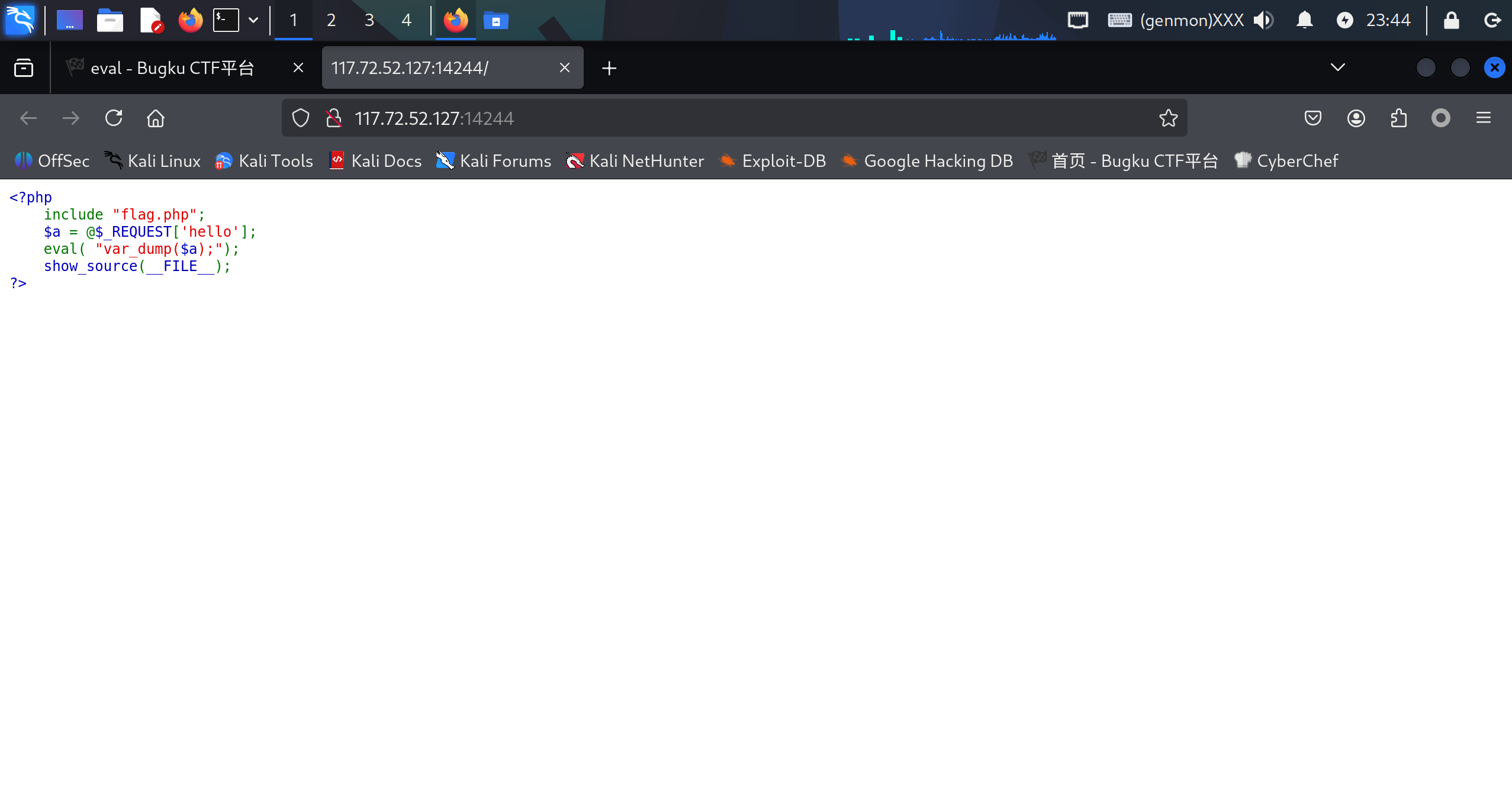Viewport: 1512px width, 793px height.
Task: Expand the list all tabs chevron
Action: (x=1337, y=67)
